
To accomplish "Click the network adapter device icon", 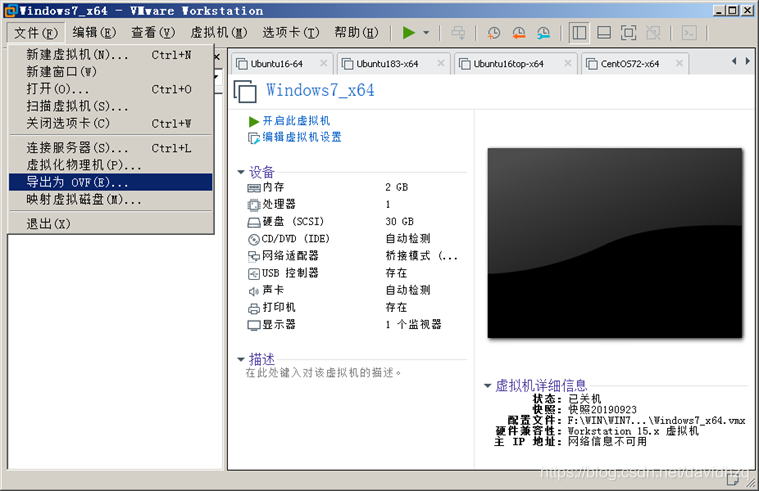I will (x=253, y=256).
